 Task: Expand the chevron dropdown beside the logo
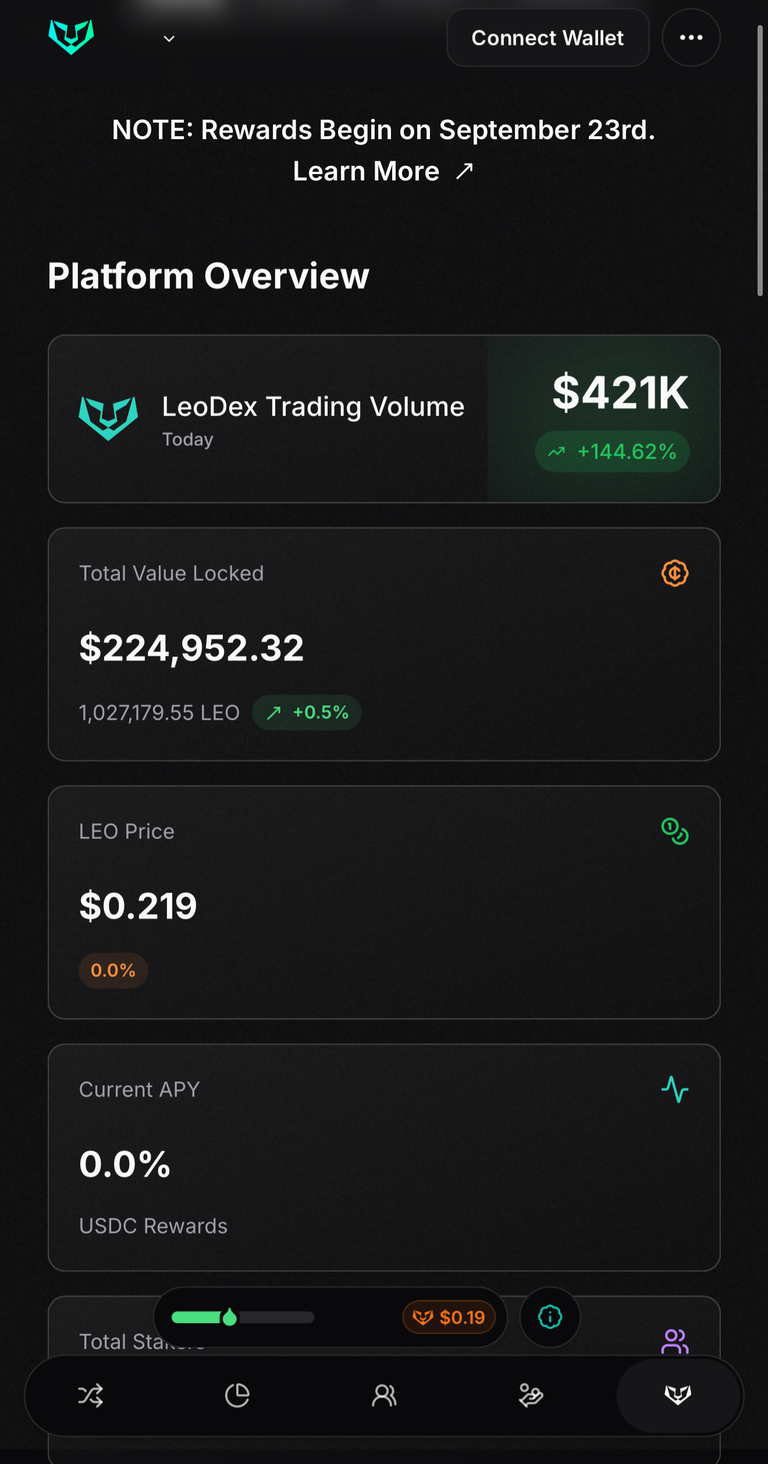point(169,39)
